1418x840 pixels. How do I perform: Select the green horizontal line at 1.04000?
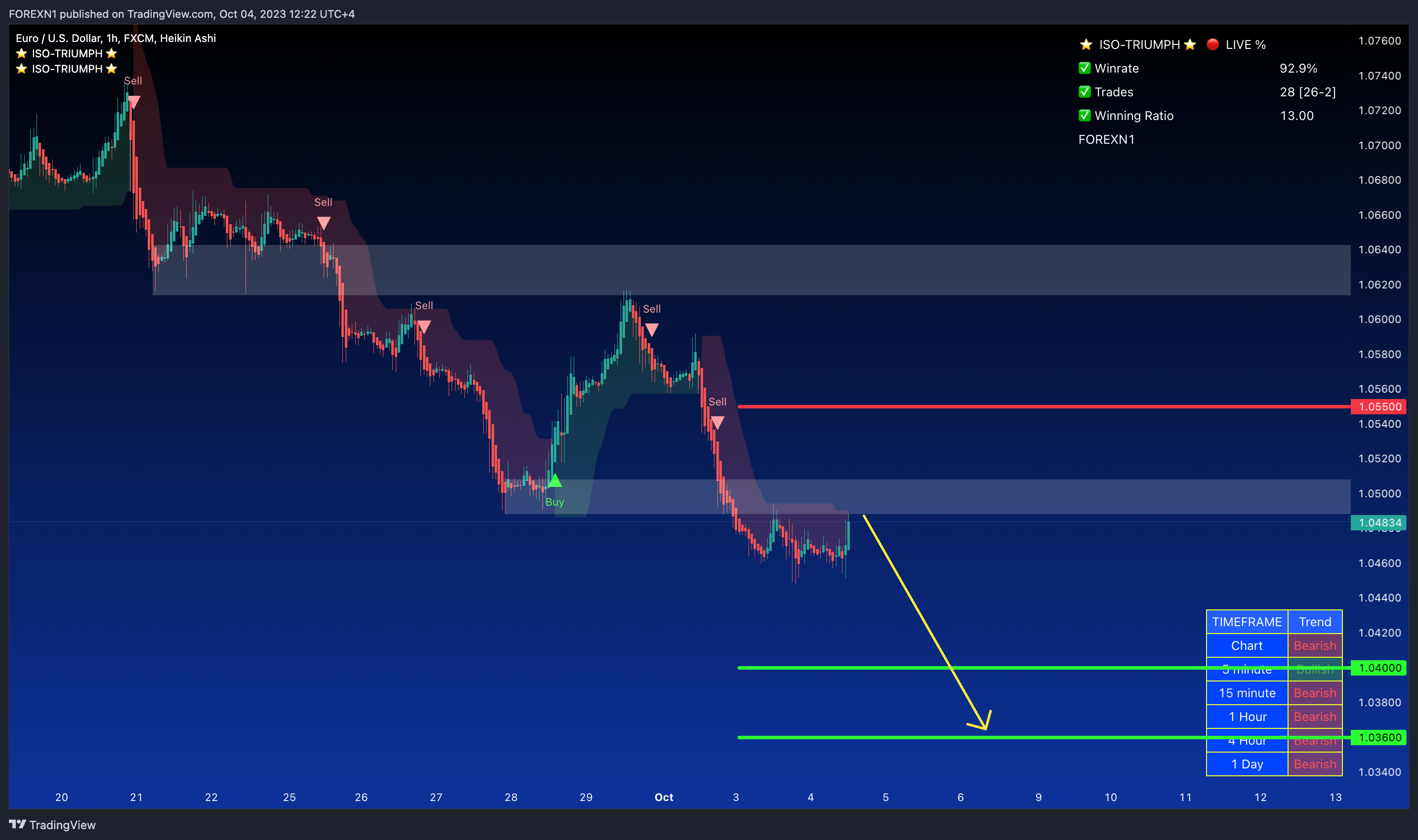1043,668
